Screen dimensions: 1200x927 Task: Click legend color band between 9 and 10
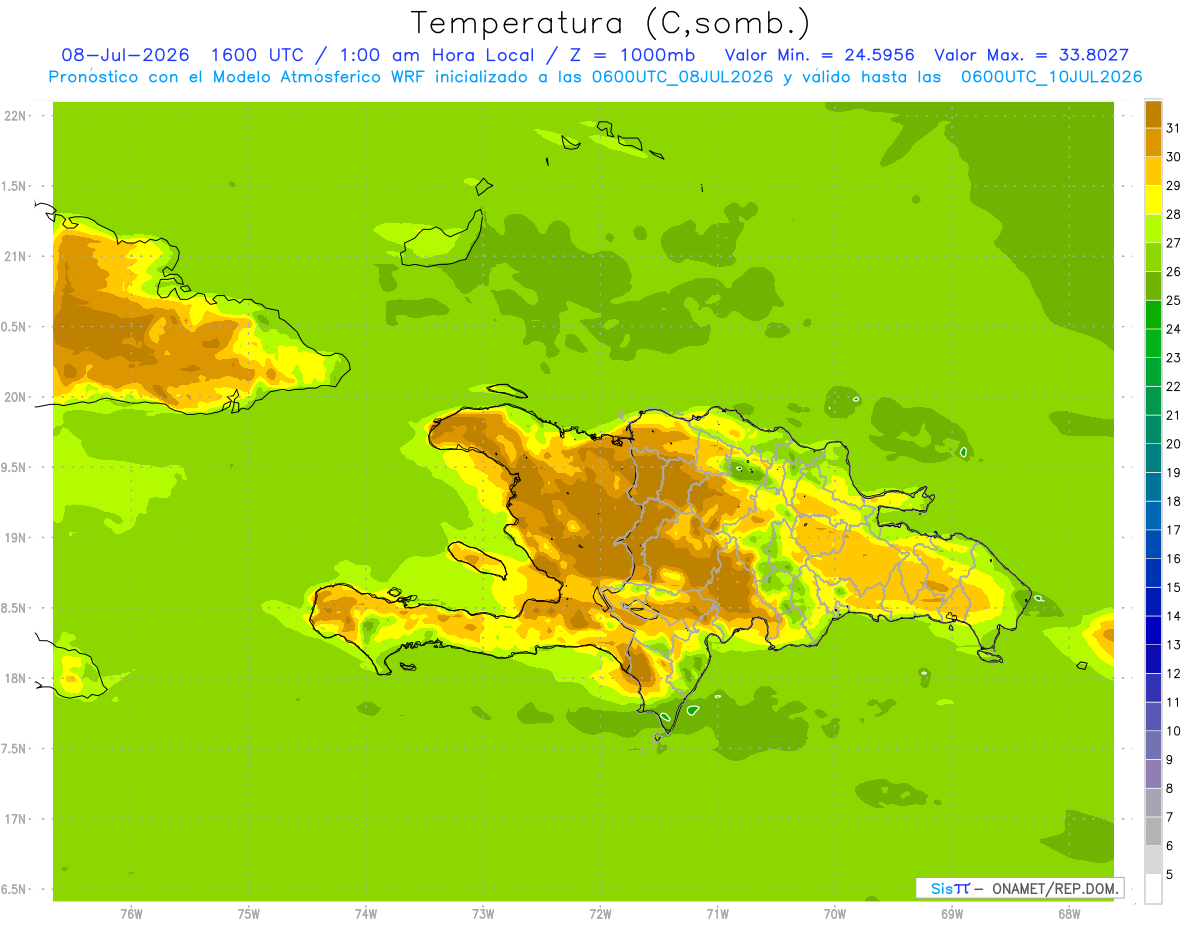point(1153,746)
